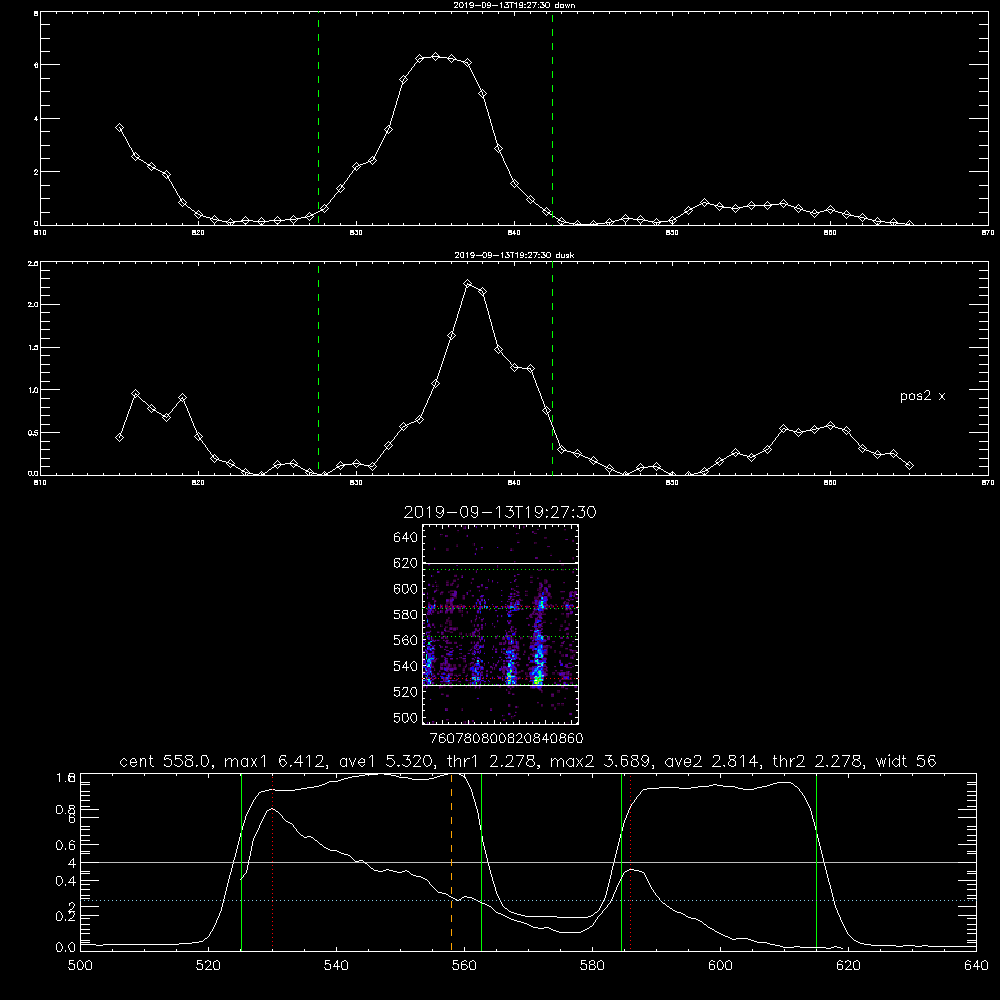Click left green dashed line in dawn plot
Image resolution: width=1000 pixels, height=1000 pixels.
(x=318, y=118)
